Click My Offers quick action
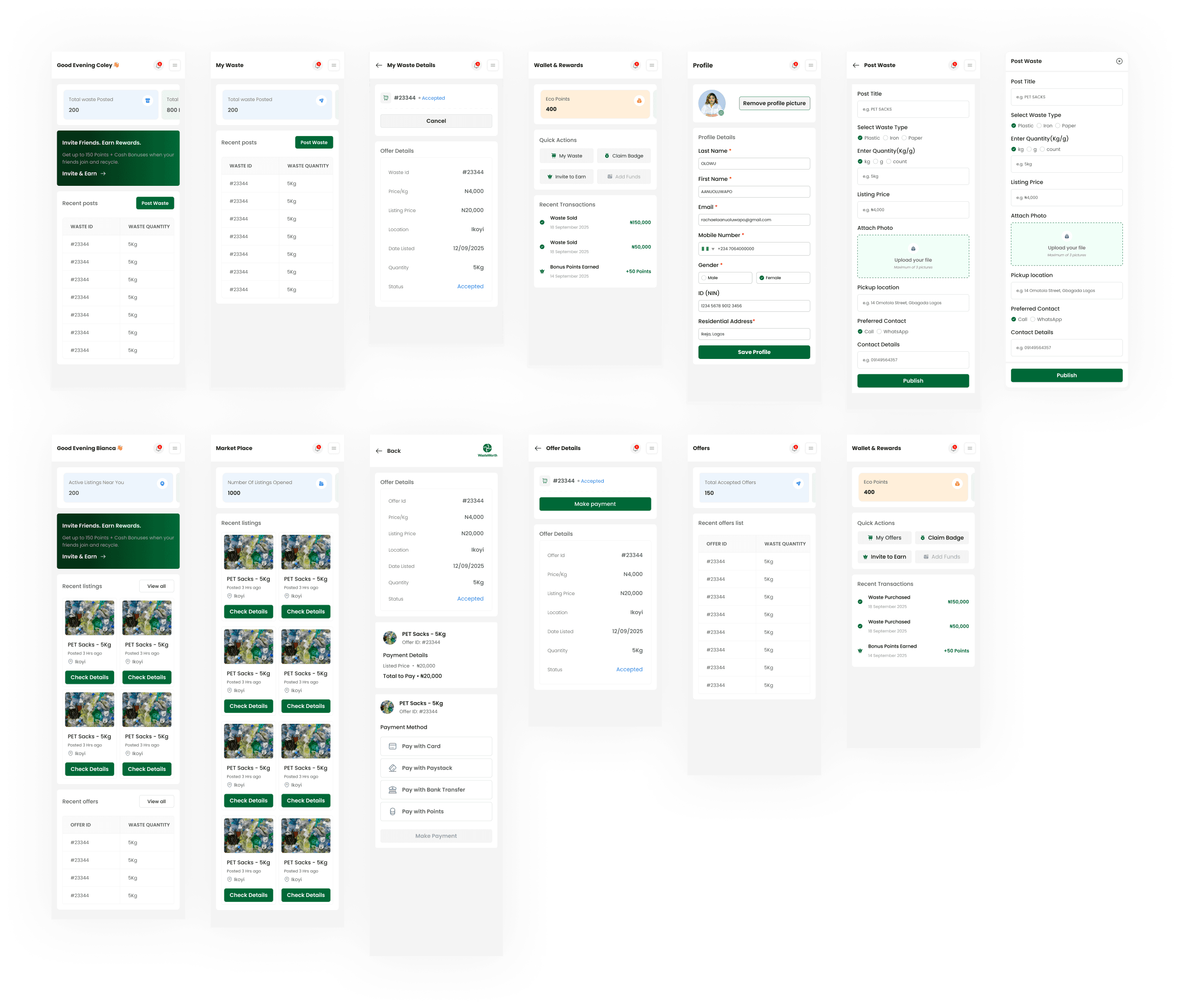Viewport: 1180px width, 1008px height. (884, 538)
